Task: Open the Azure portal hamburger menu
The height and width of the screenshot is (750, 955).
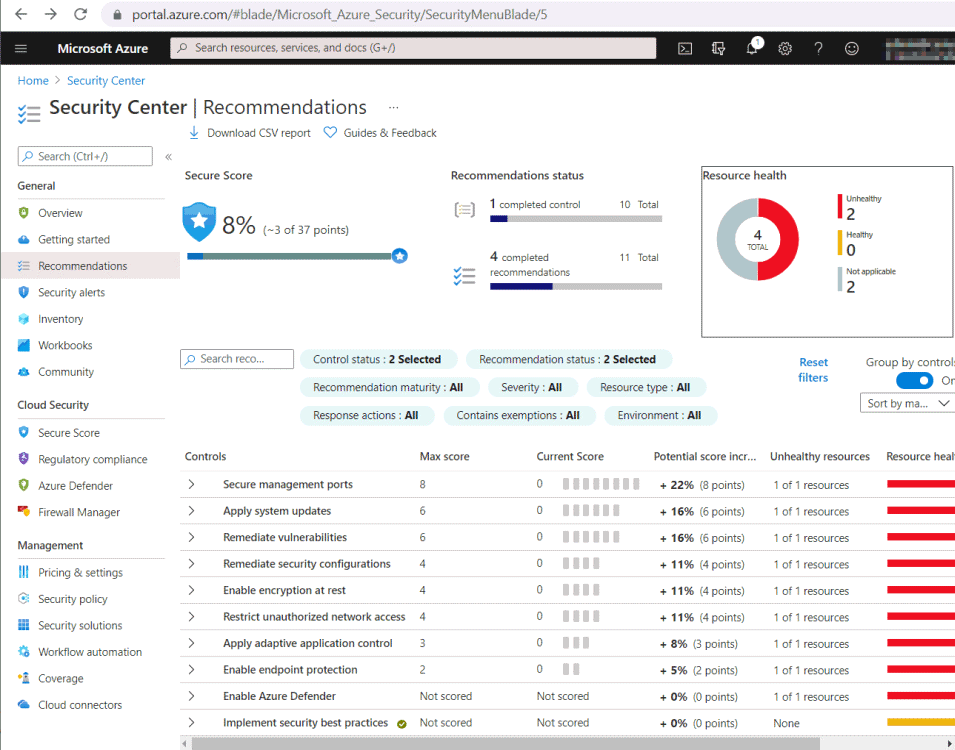Action: coord(21,48)
